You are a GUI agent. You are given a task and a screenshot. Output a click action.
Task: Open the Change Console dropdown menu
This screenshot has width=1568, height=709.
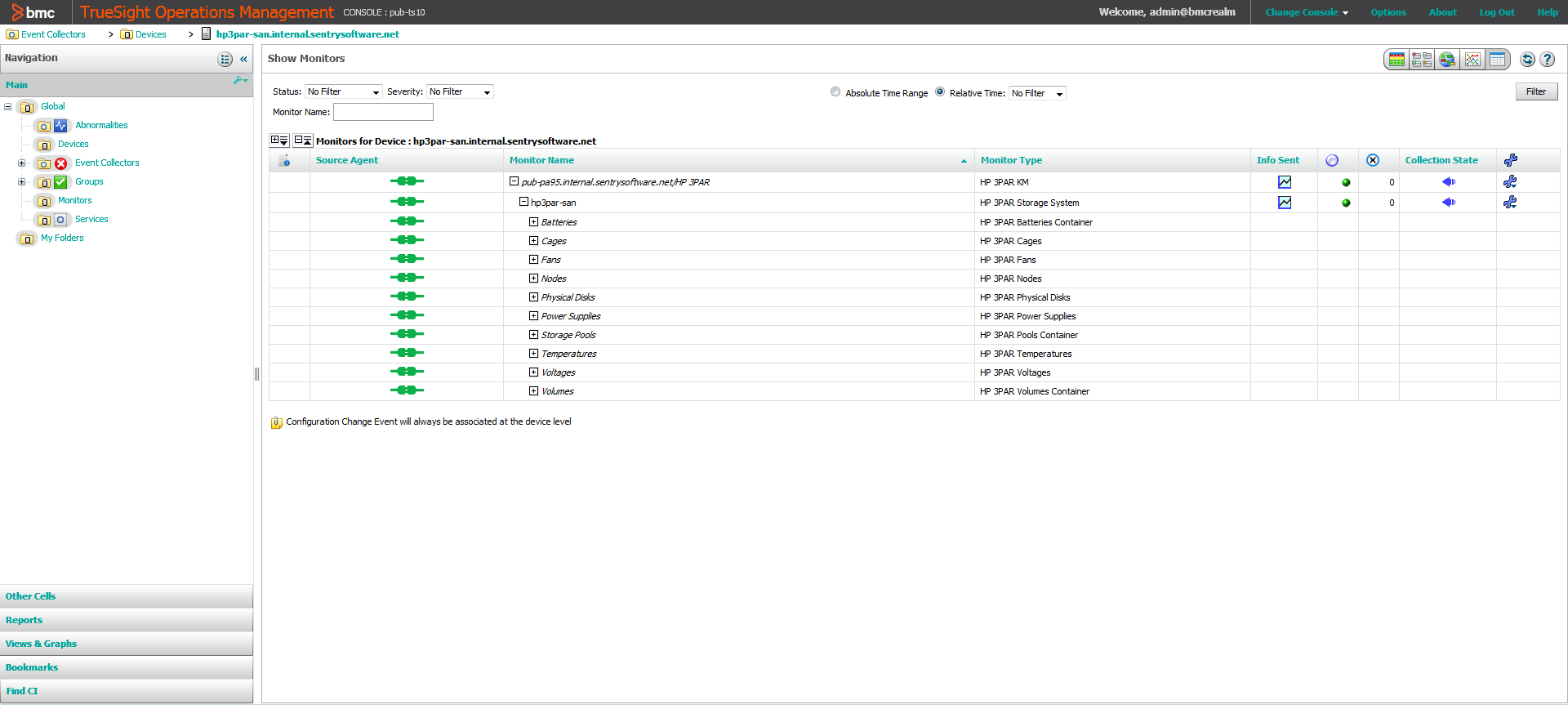(1307, 12)
